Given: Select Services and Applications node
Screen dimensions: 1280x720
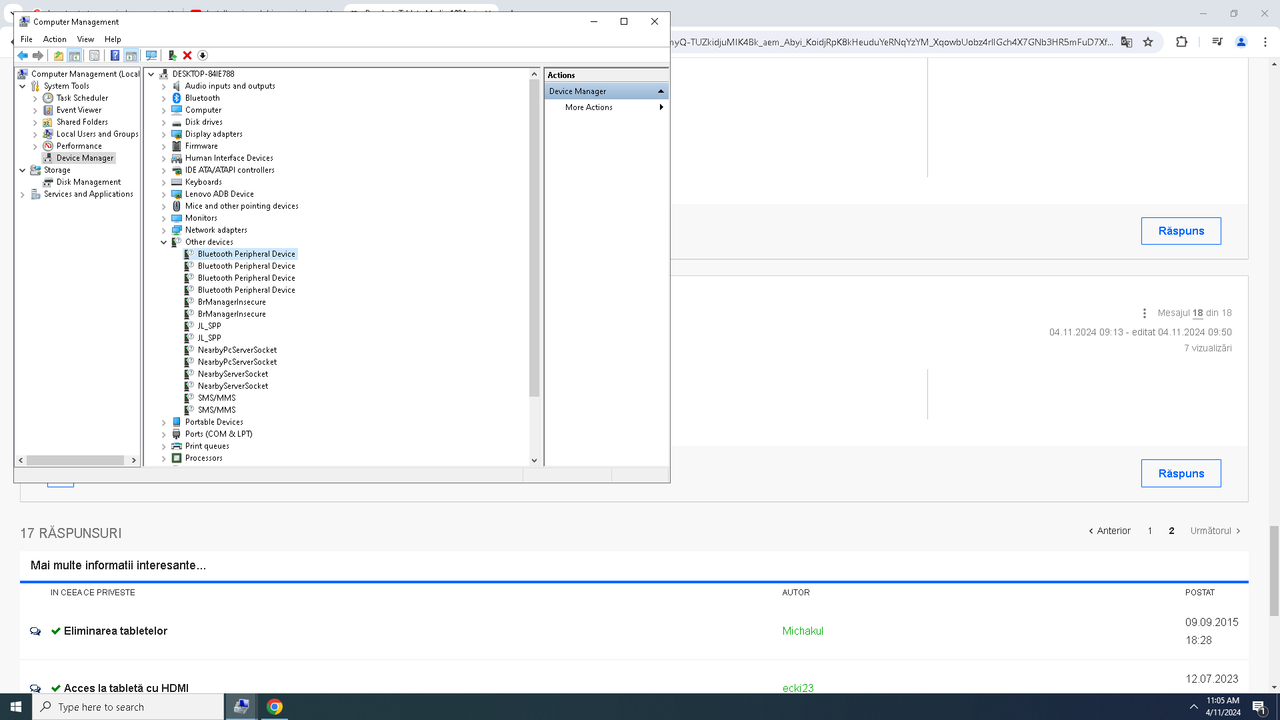Looking at the screenshot, I should [x=88, y=194].
